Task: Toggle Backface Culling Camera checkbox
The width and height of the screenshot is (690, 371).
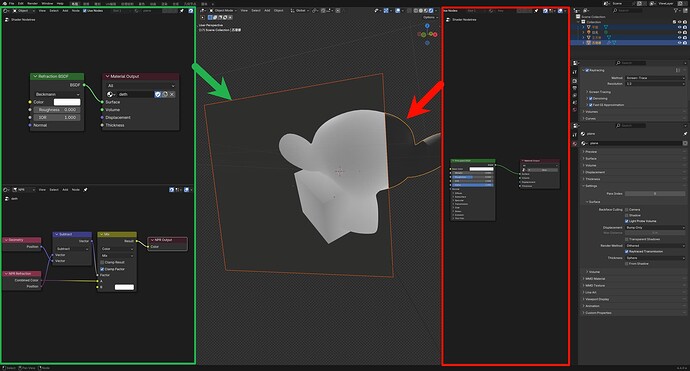Action: click(627, 209)
